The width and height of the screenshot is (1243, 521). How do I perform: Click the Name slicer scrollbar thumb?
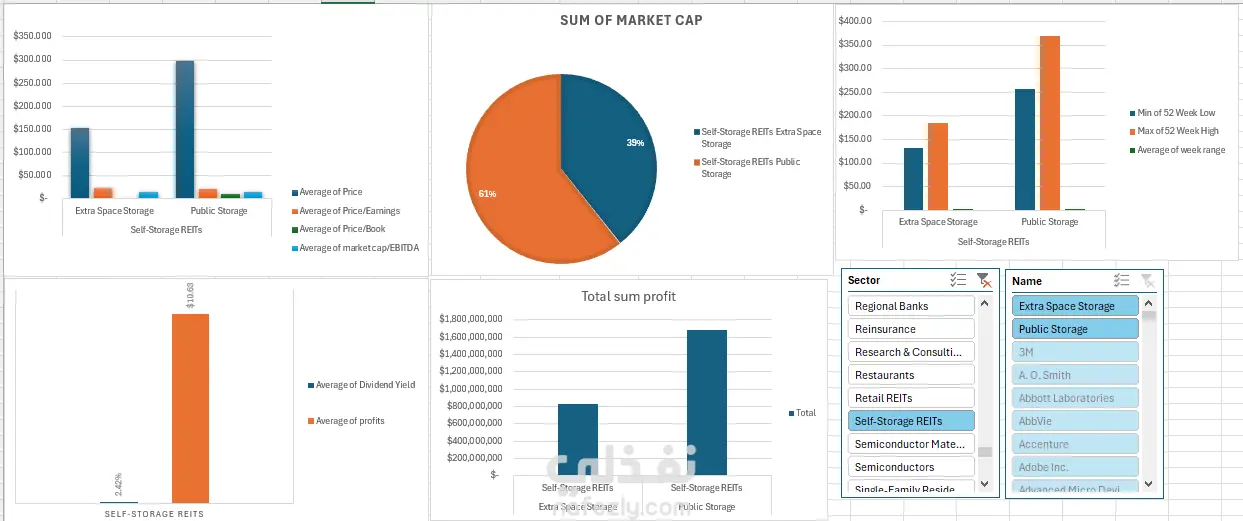coord(1149,316)
